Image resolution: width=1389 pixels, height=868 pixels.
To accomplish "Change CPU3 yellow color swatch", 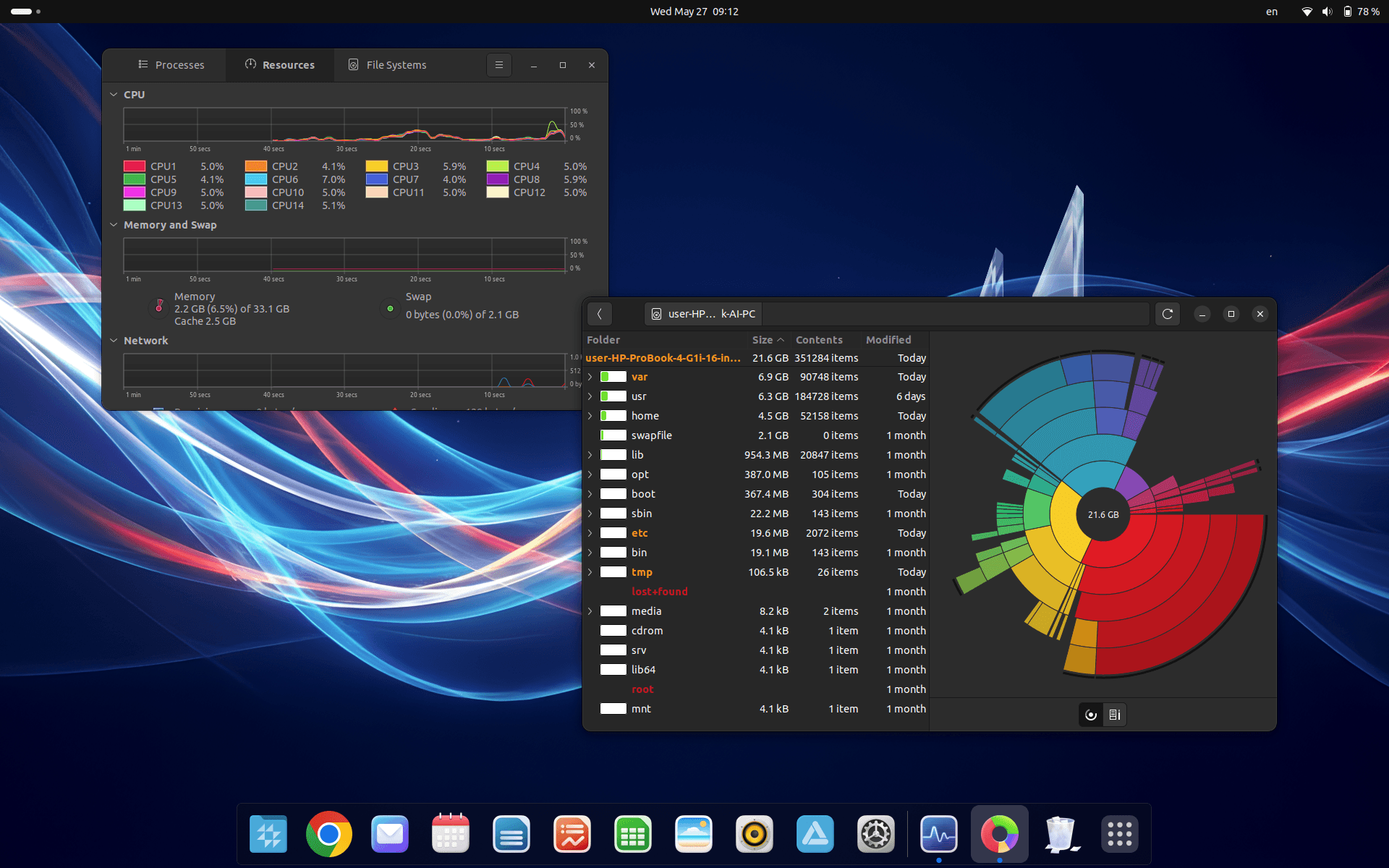I will point(377,166).
